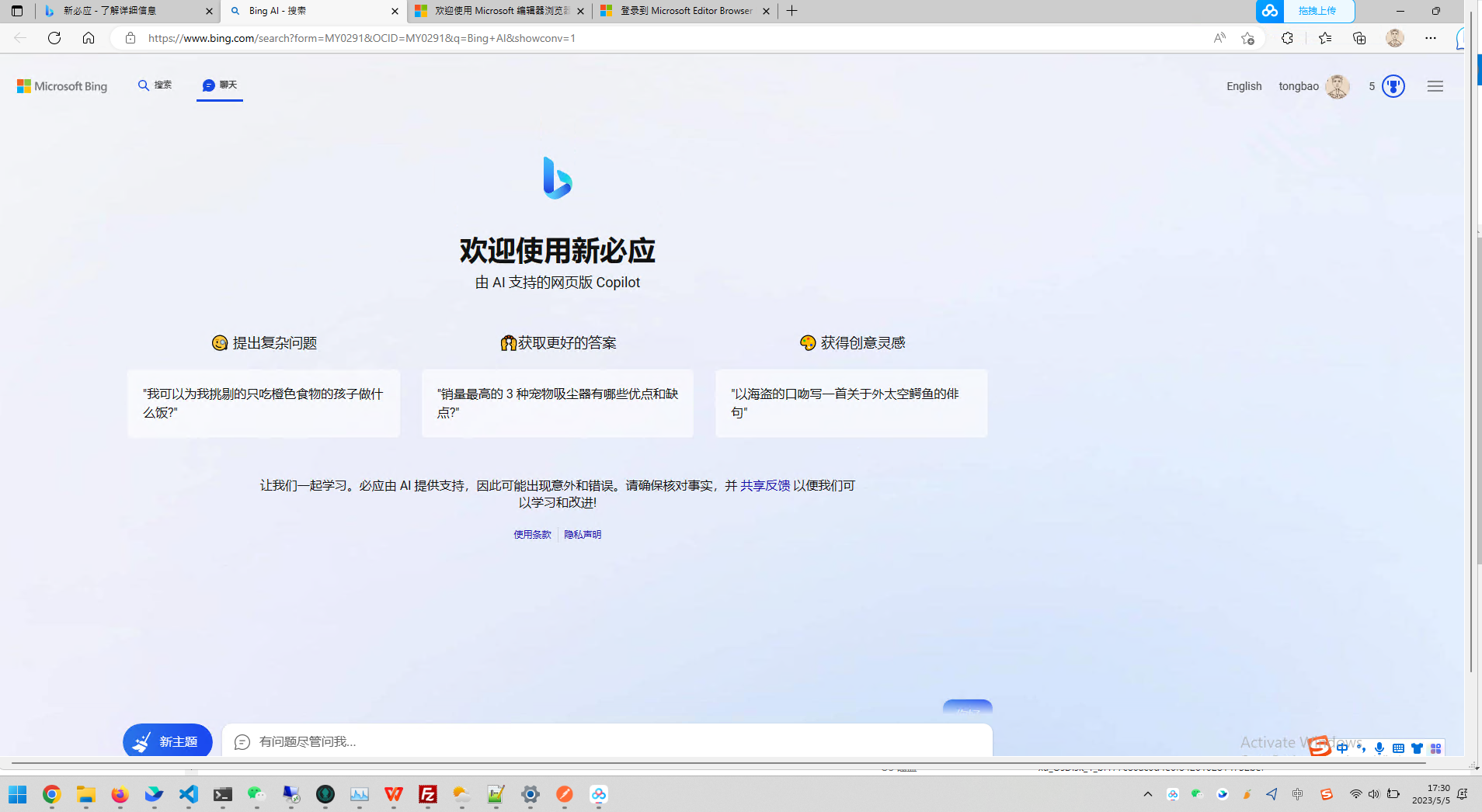1482x812 pixels.
Task: Expand hidden icons in the system tray
Action: [x=1146, y=793]
